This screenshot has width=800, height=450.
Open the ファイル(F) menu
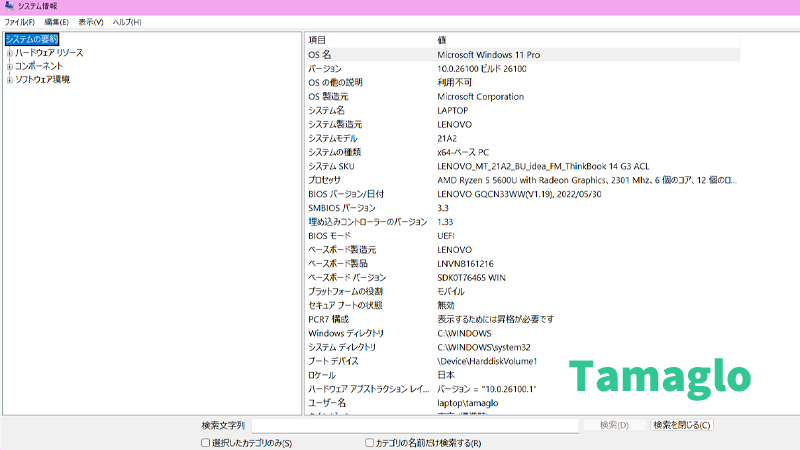click(x=19, y=22)
